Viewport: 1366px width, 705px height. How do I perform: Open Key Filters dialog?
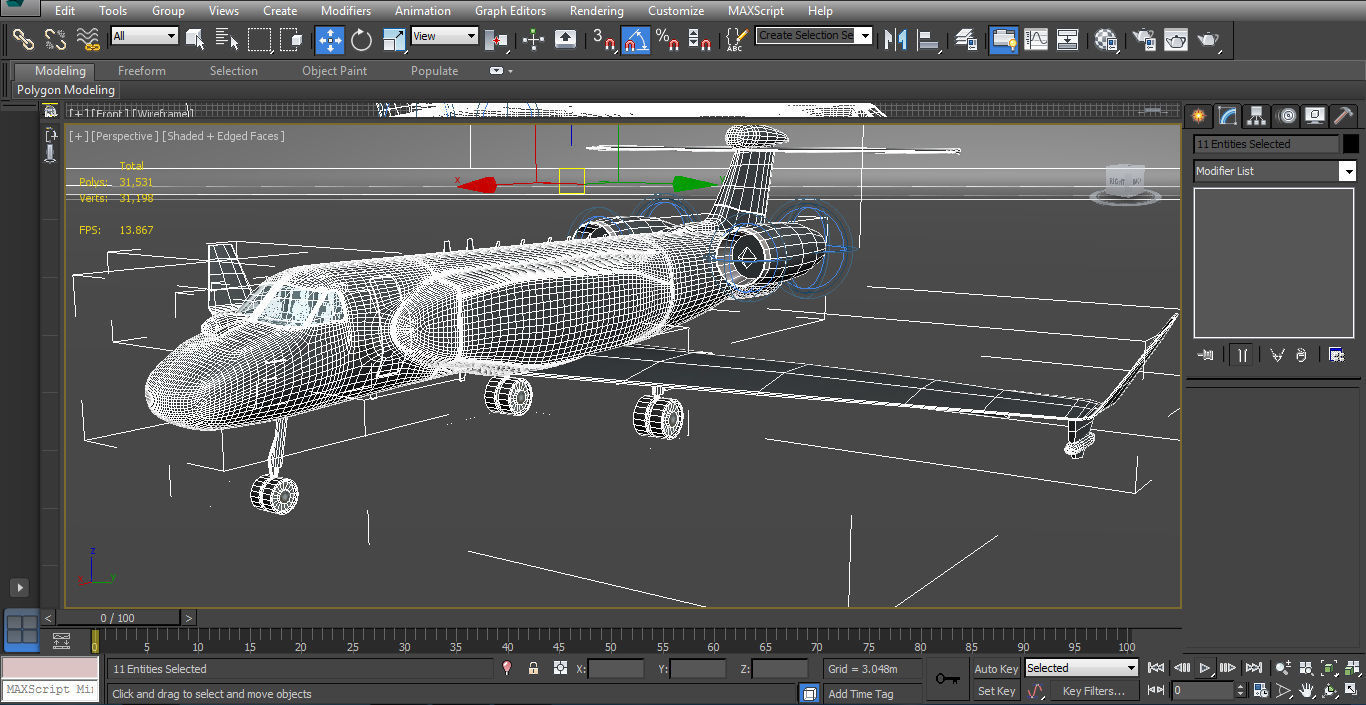tap(1093, 691)
